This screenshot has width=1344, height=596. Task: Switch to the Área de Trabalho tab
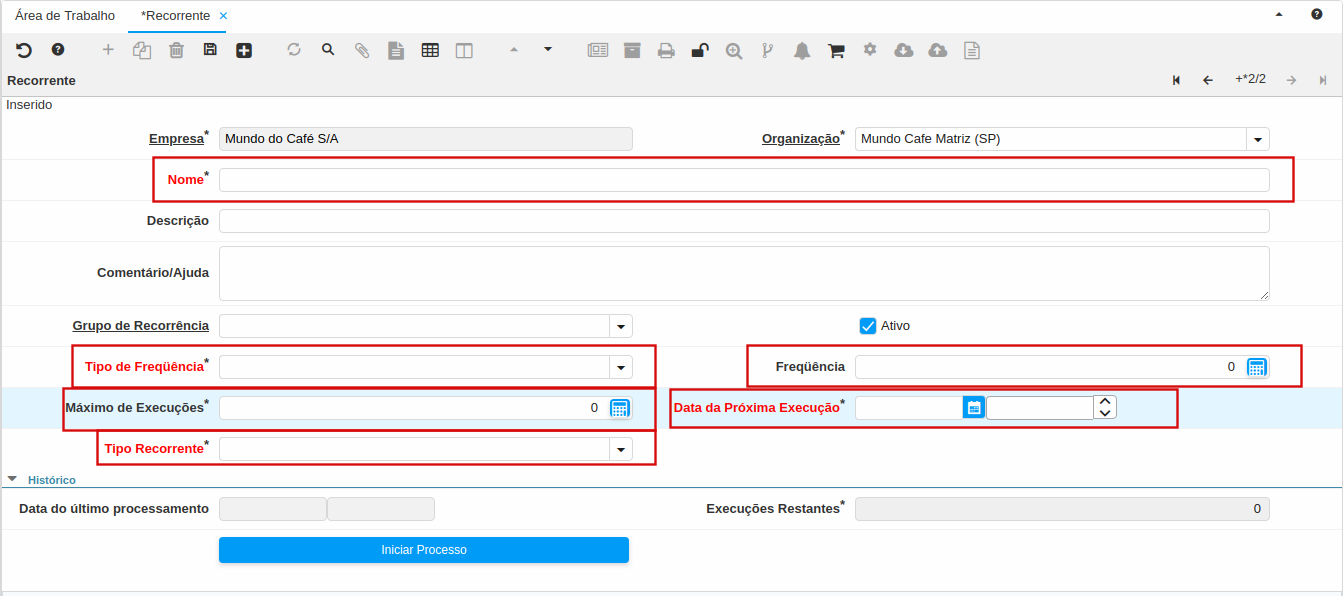tap(65, 16)
